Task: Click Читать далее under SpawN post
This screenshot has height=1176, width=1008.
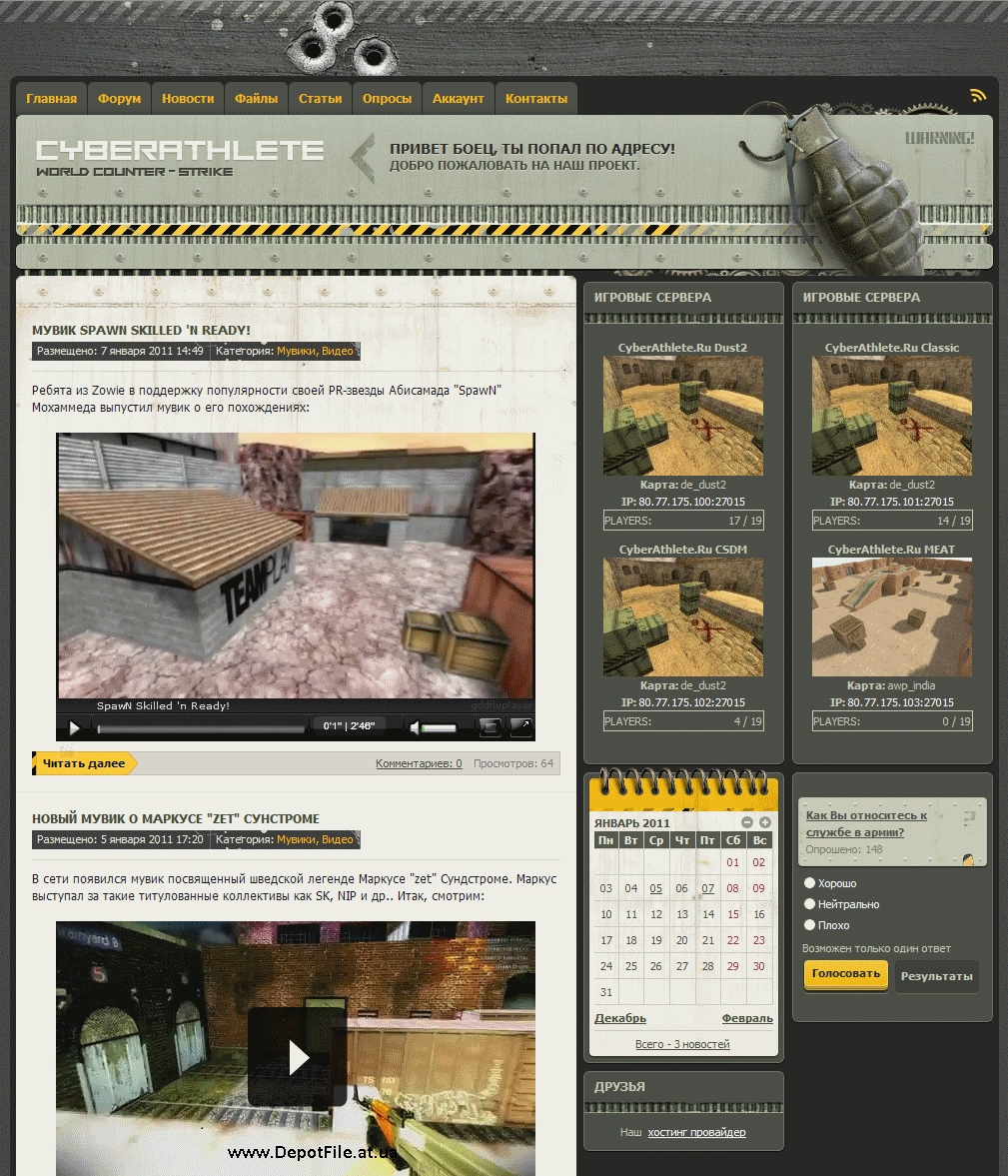Action: (x=84, y=763)
